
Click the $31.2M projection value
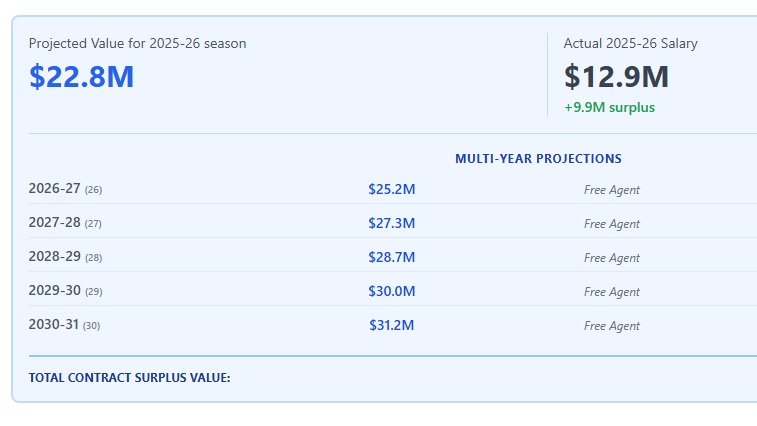click(391, 325)
